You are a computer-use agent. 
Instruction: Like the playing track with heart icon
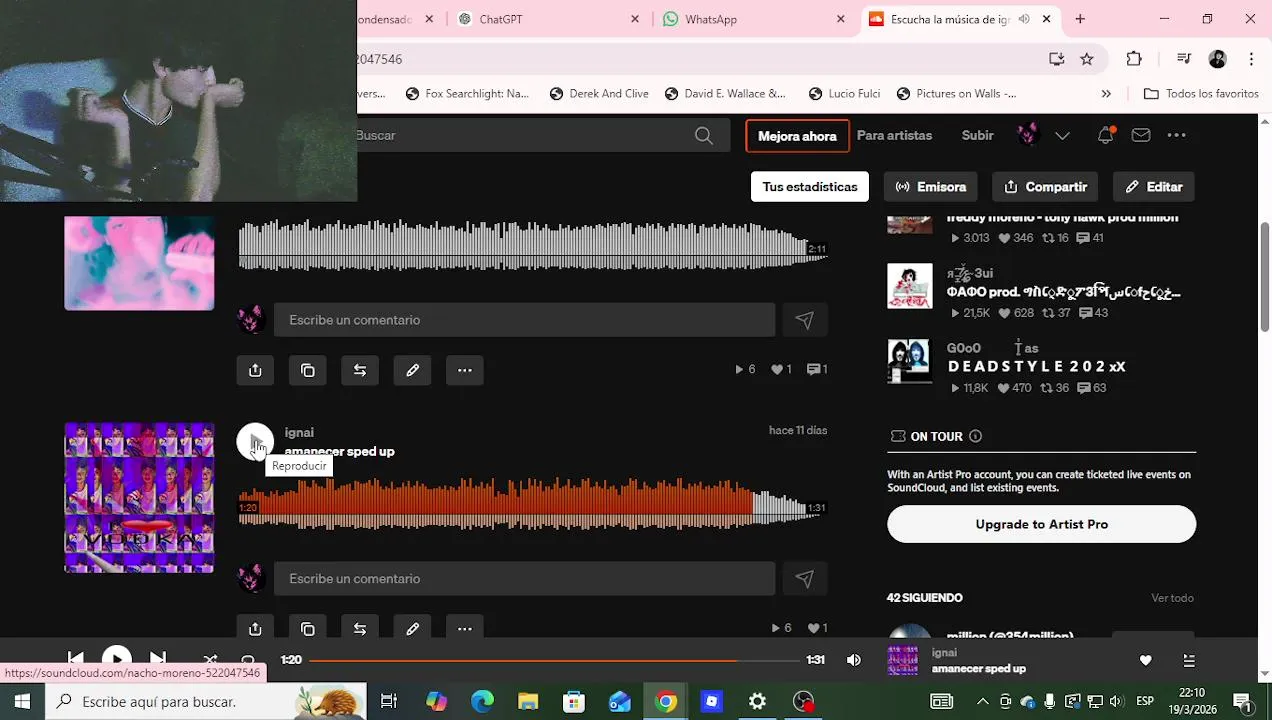point(1146,660)
